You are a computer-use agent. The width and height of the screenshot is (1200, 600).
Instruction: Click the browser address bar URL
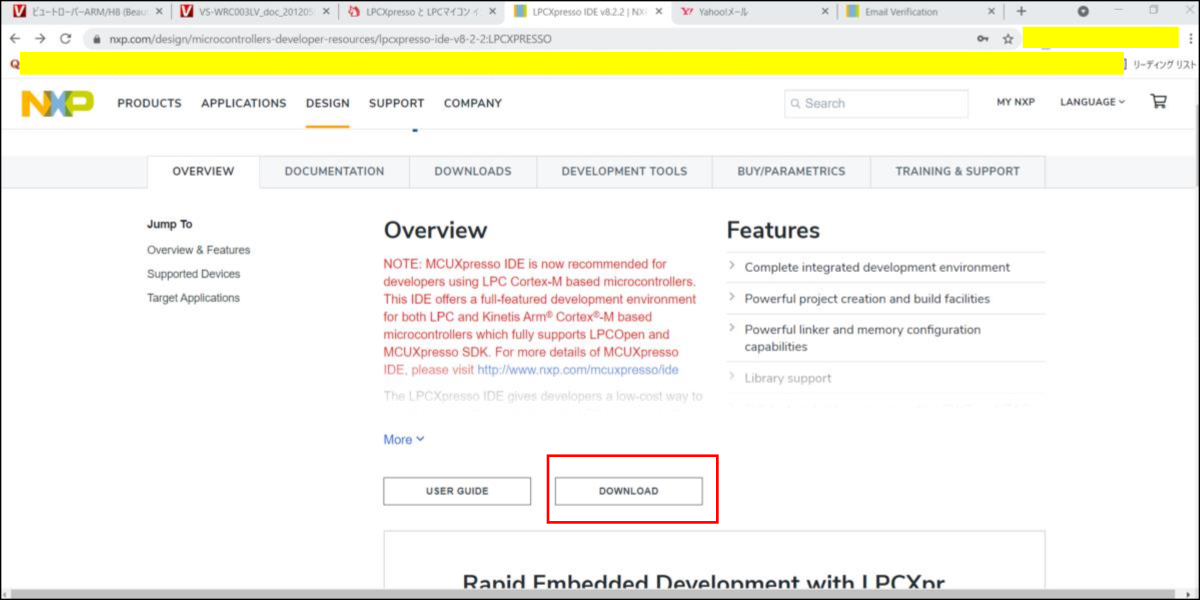[x=330, y=39]
